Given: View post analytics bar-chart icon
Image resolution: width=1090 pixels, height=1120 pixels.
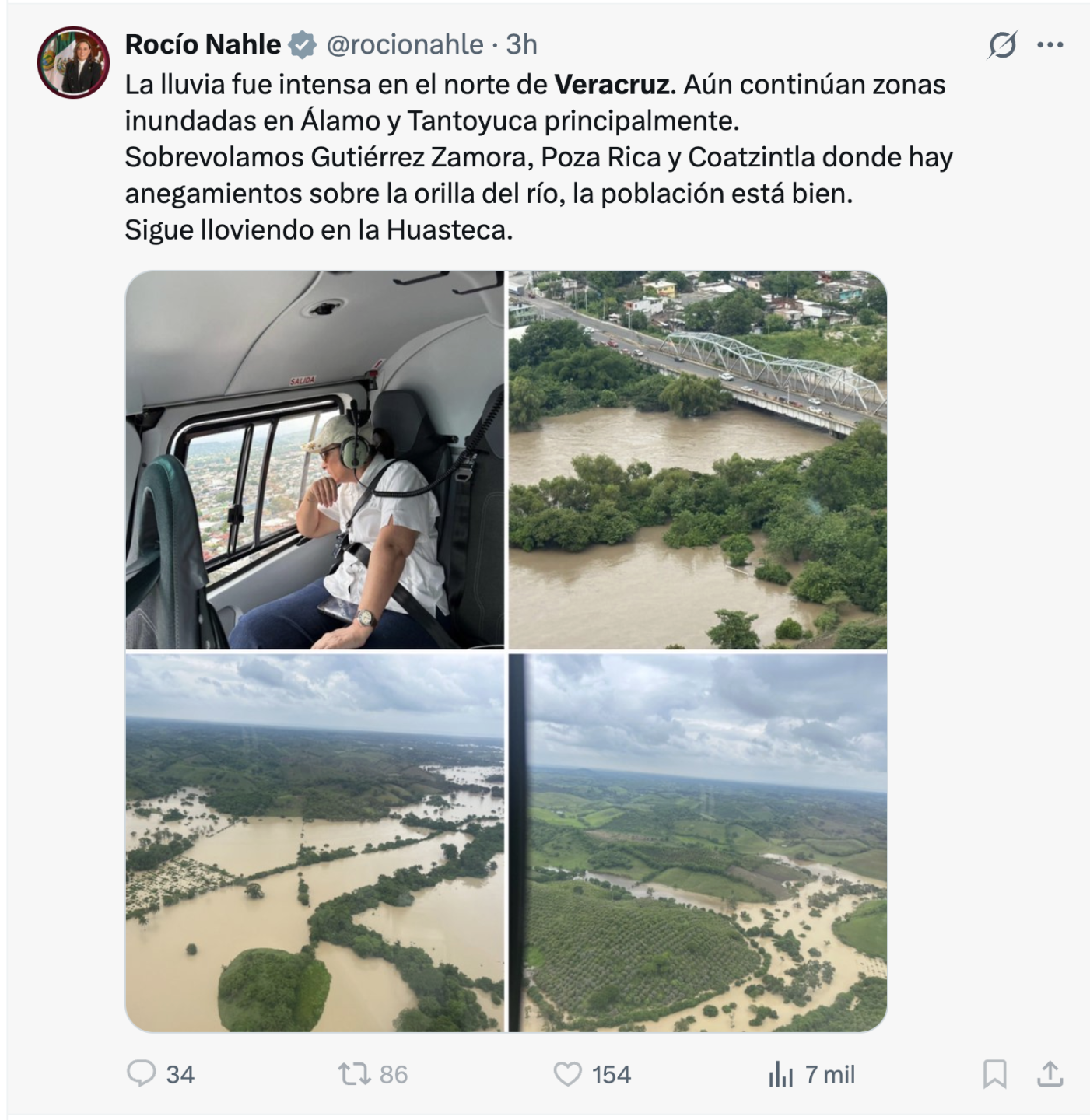Looking at the screenshot, I should click(x=780, y=1074).
